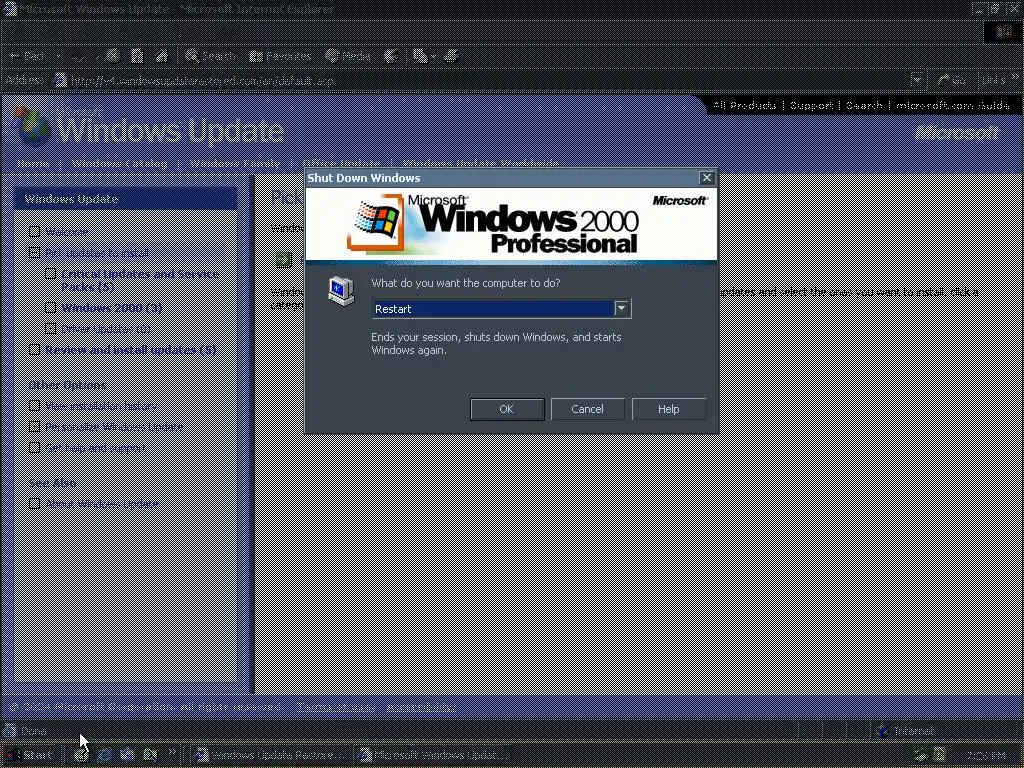1024x768 pixels.
Task: Click the Accessibility footer link
Action: click(x=421, y=707)
